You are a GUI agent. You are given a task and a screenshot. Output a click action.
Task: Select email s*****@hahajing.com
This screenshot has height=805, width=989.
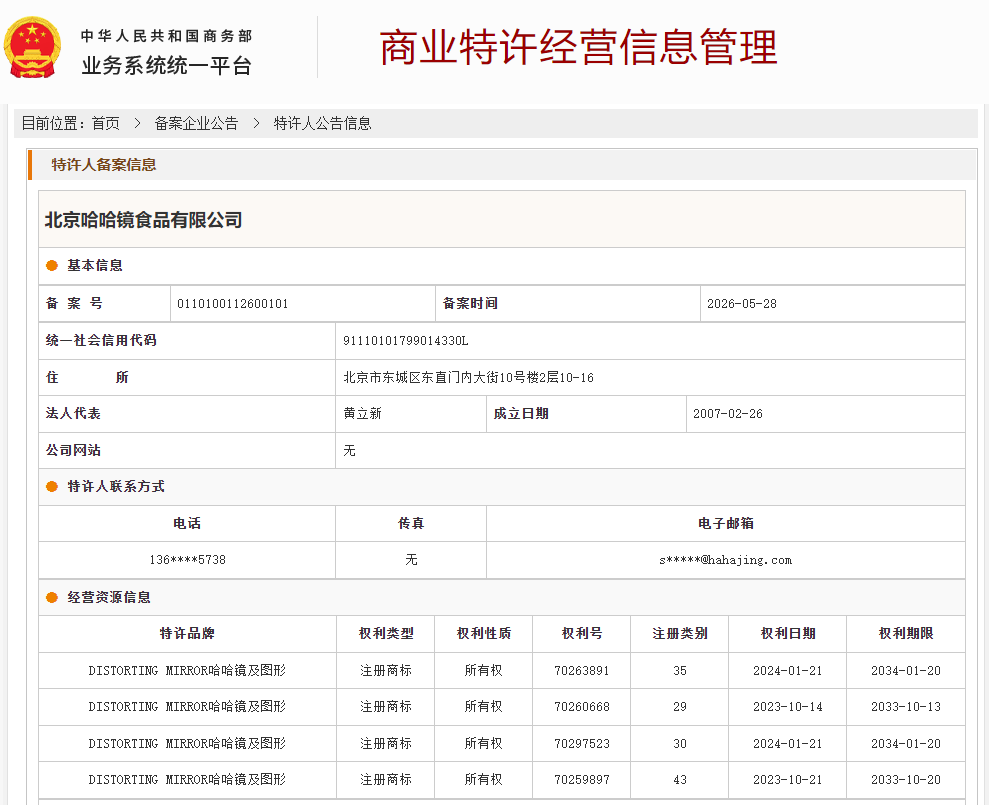click(x=725, y=560)
